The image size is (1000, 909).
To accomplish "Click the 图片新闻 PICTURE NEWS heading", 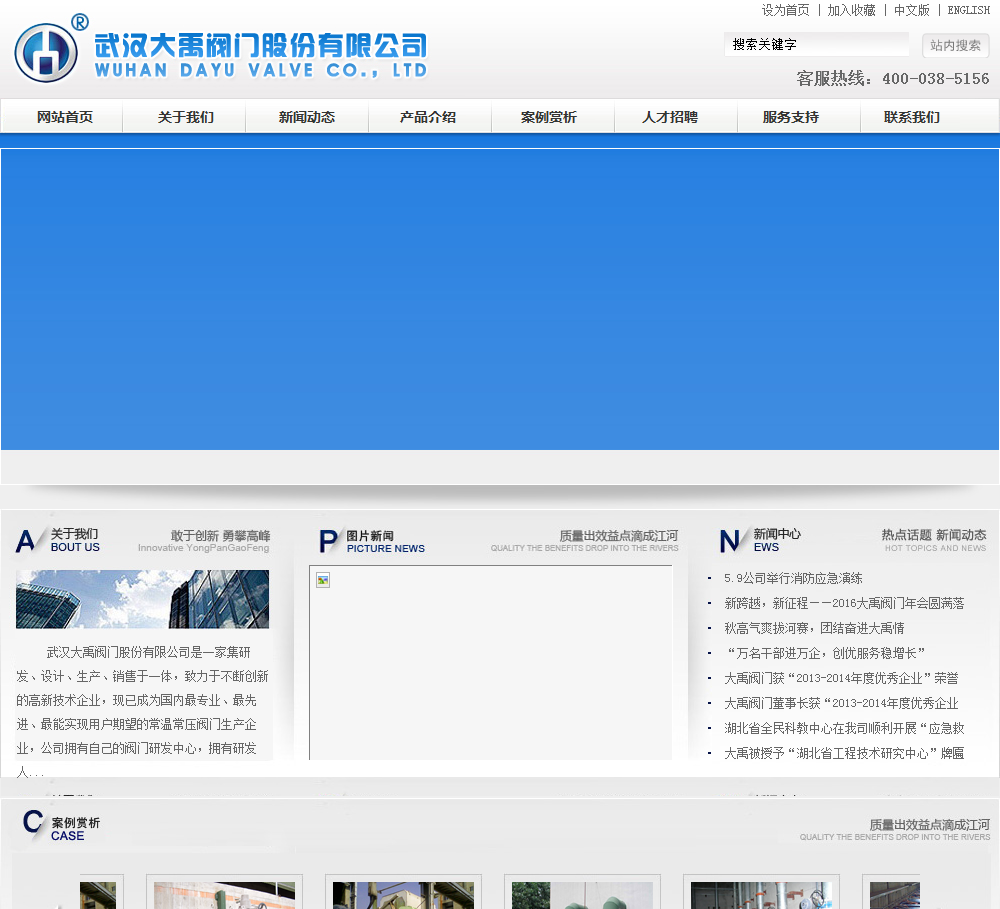I will (372, 542).
